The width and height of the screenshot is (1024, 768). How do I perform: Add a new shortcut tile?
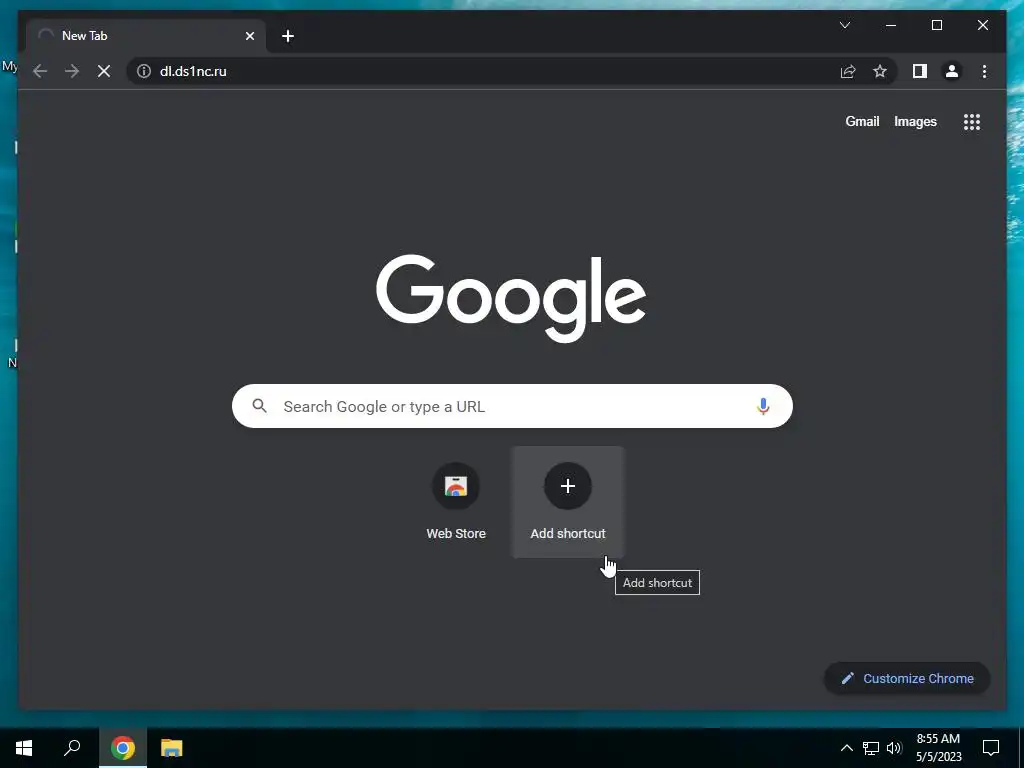[568, 502]
